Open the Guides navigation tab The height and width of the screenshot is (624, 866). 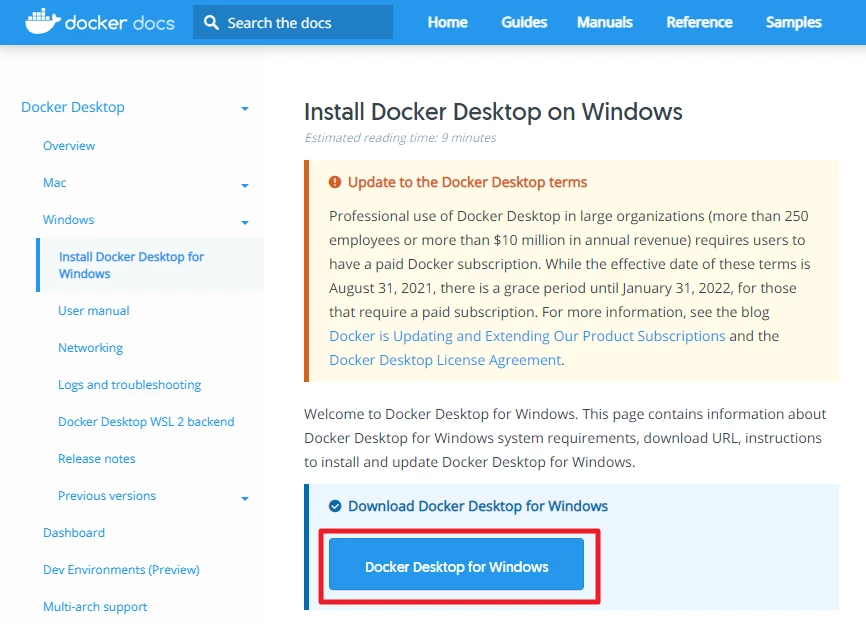524,22
